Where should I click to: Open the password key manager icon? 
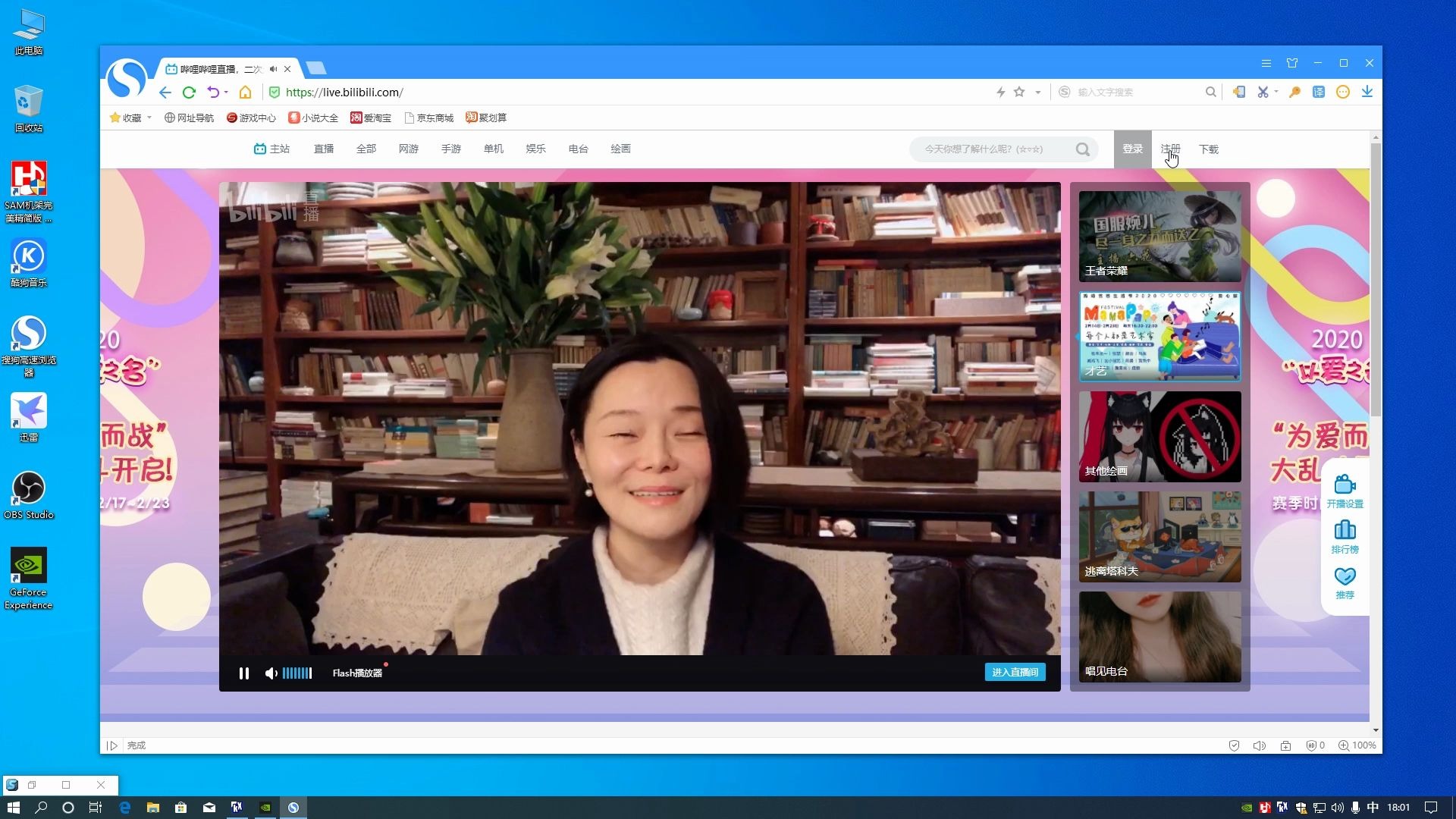point(1296,92)
